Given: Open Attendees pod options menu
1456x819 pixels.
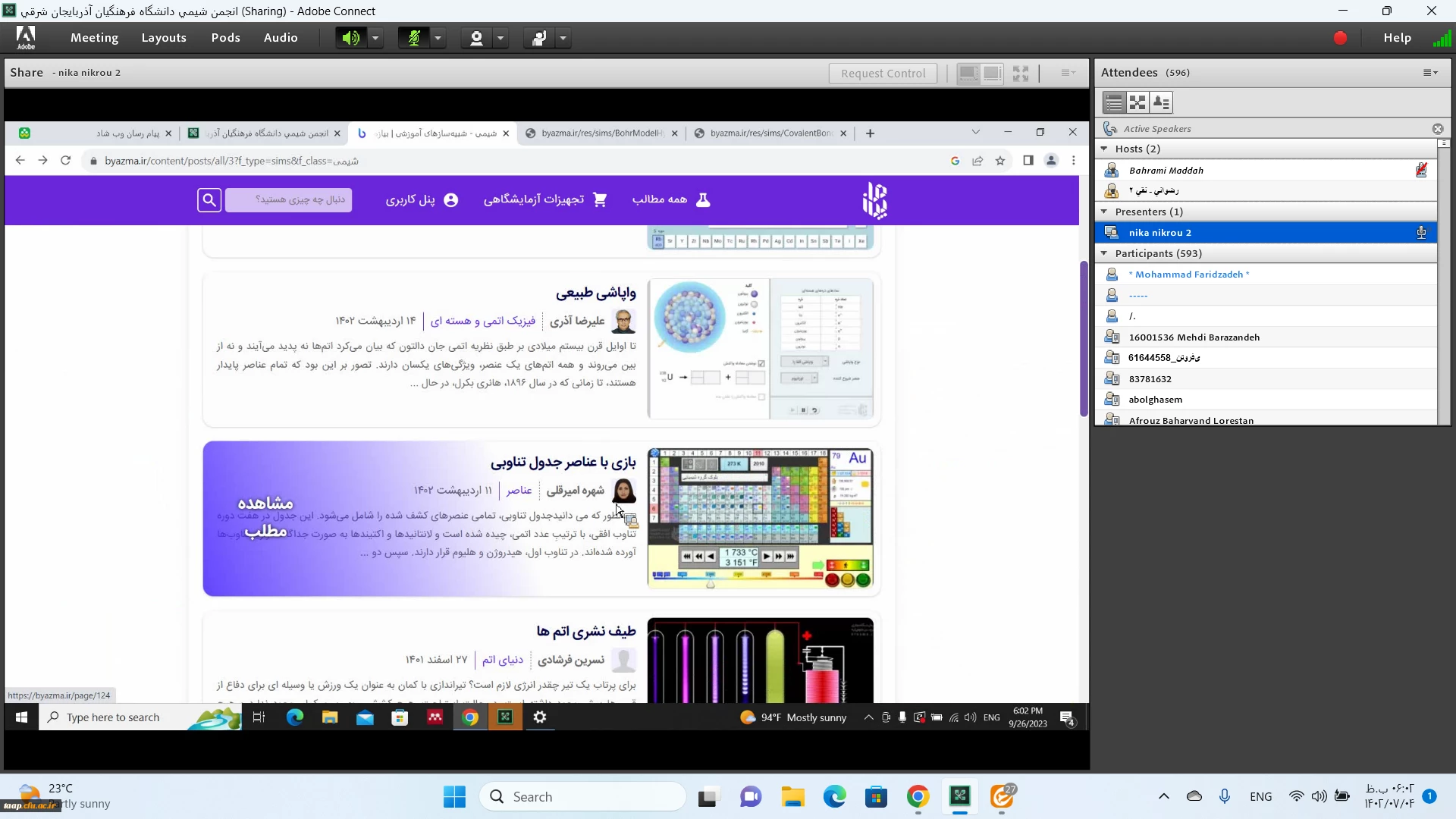Looking at the screenshot, I should (x=1430, y=73).
